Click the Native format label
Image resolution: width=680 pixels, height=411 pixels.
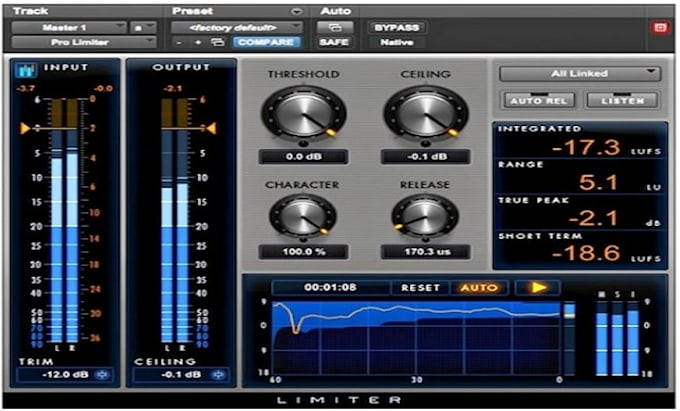397,42
